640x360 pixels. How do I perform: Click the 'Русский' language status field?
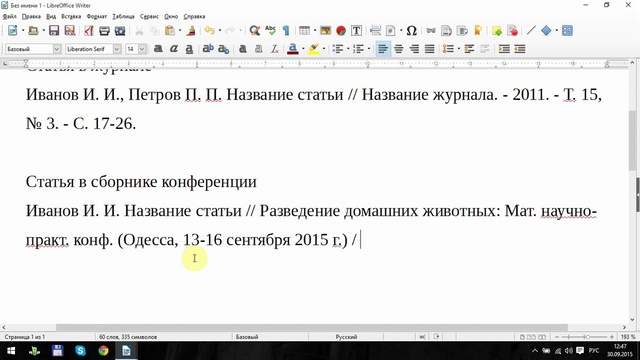[x=346, y=337]
